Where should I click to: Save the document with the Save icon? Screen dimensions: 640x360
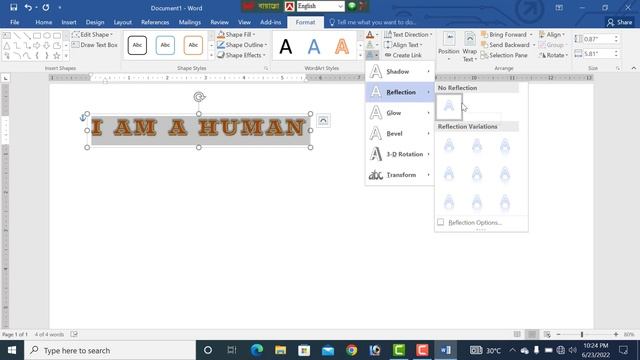point(13,7)
